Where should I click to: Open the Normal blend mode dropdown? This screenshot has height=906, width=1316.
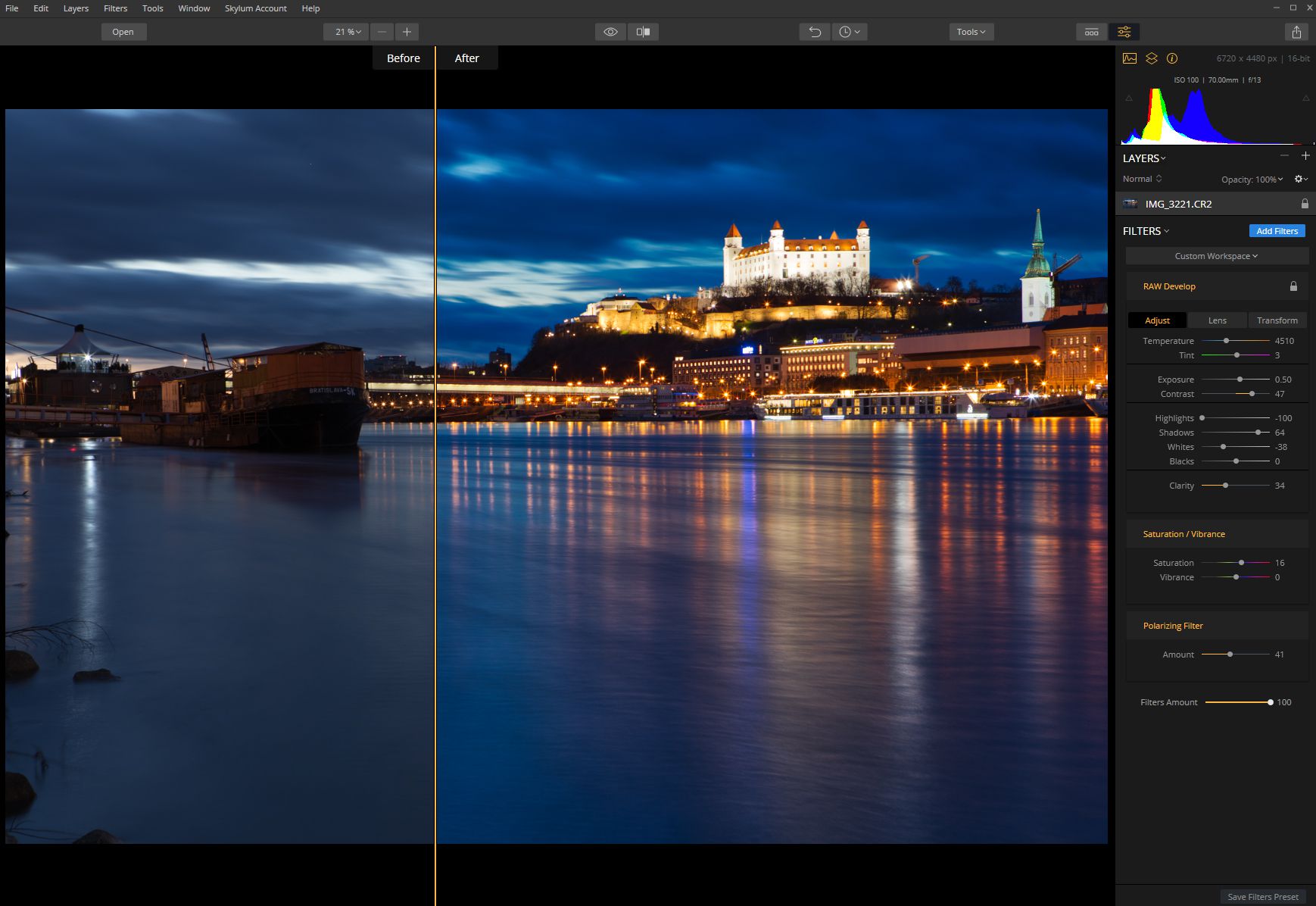[1142, 179]
